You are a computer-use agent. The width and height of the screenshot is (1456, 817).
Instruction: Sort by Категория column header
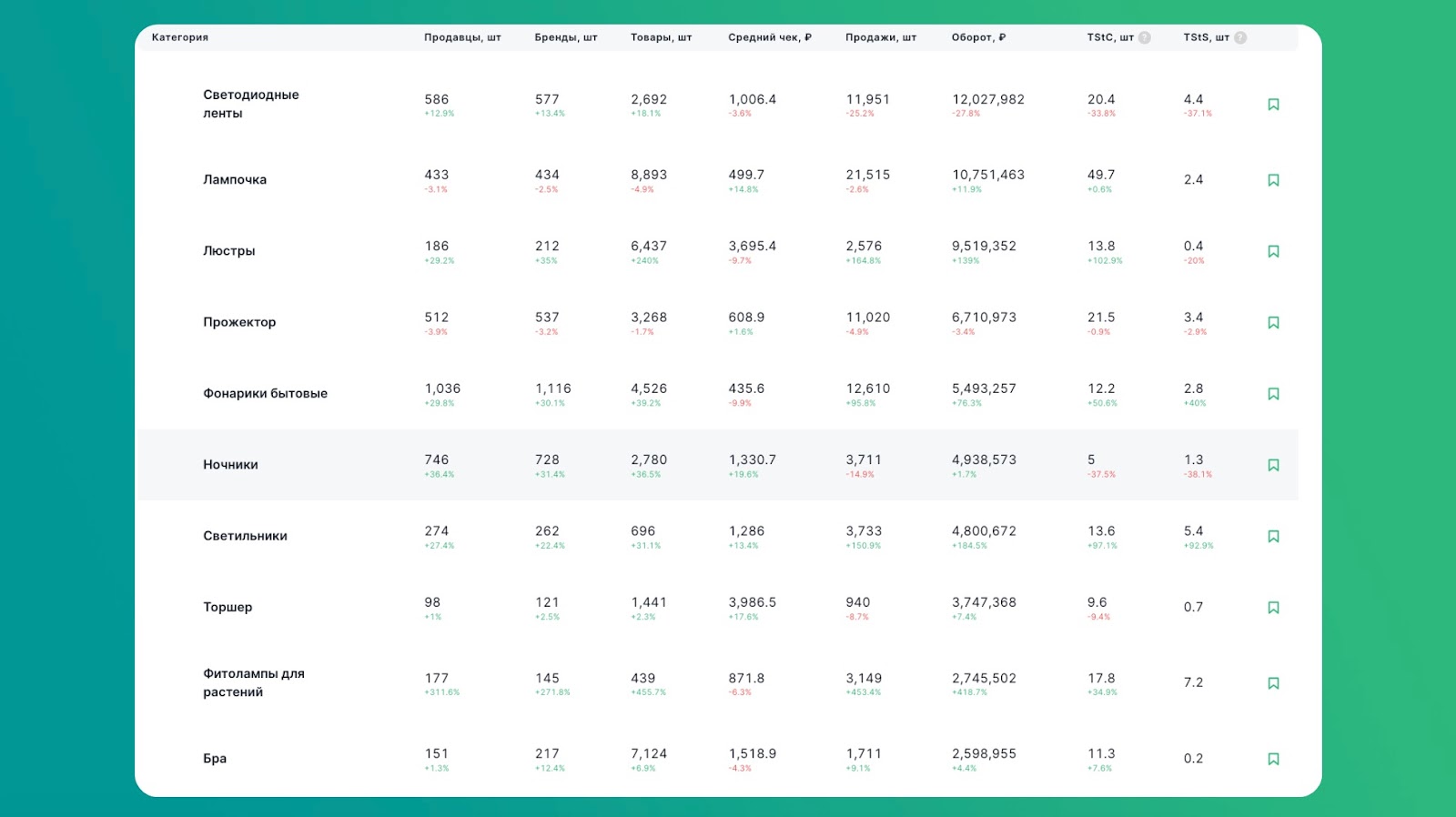click(x=180, y=37)
